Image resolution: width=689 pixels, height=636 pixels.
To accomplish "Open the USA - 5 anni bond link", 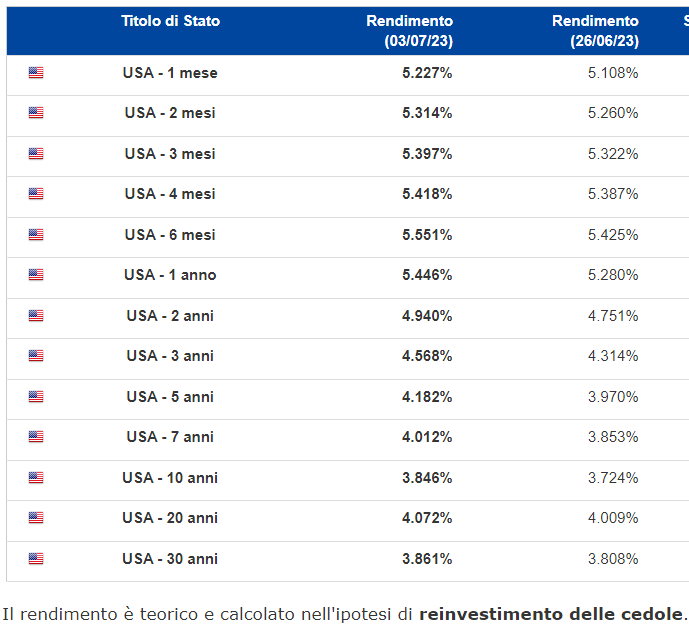I will click(x=170, y=397).
